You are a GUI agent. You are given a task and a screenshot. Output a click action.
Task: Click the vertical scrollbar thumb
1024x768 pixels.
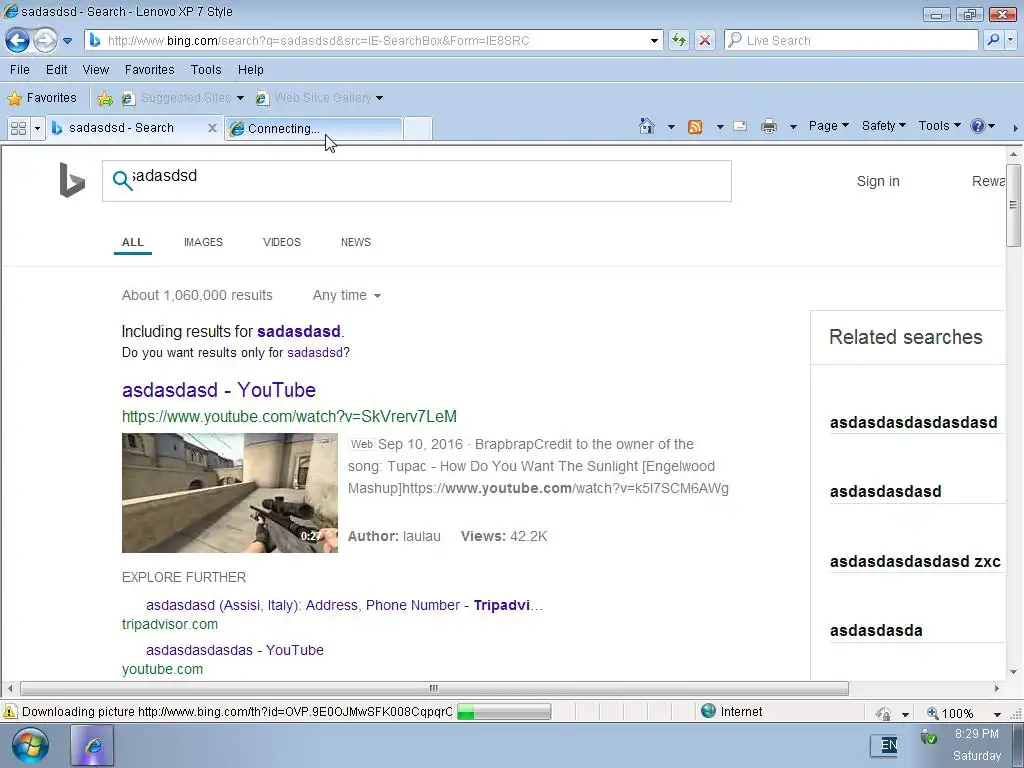tap(1014, 206)
